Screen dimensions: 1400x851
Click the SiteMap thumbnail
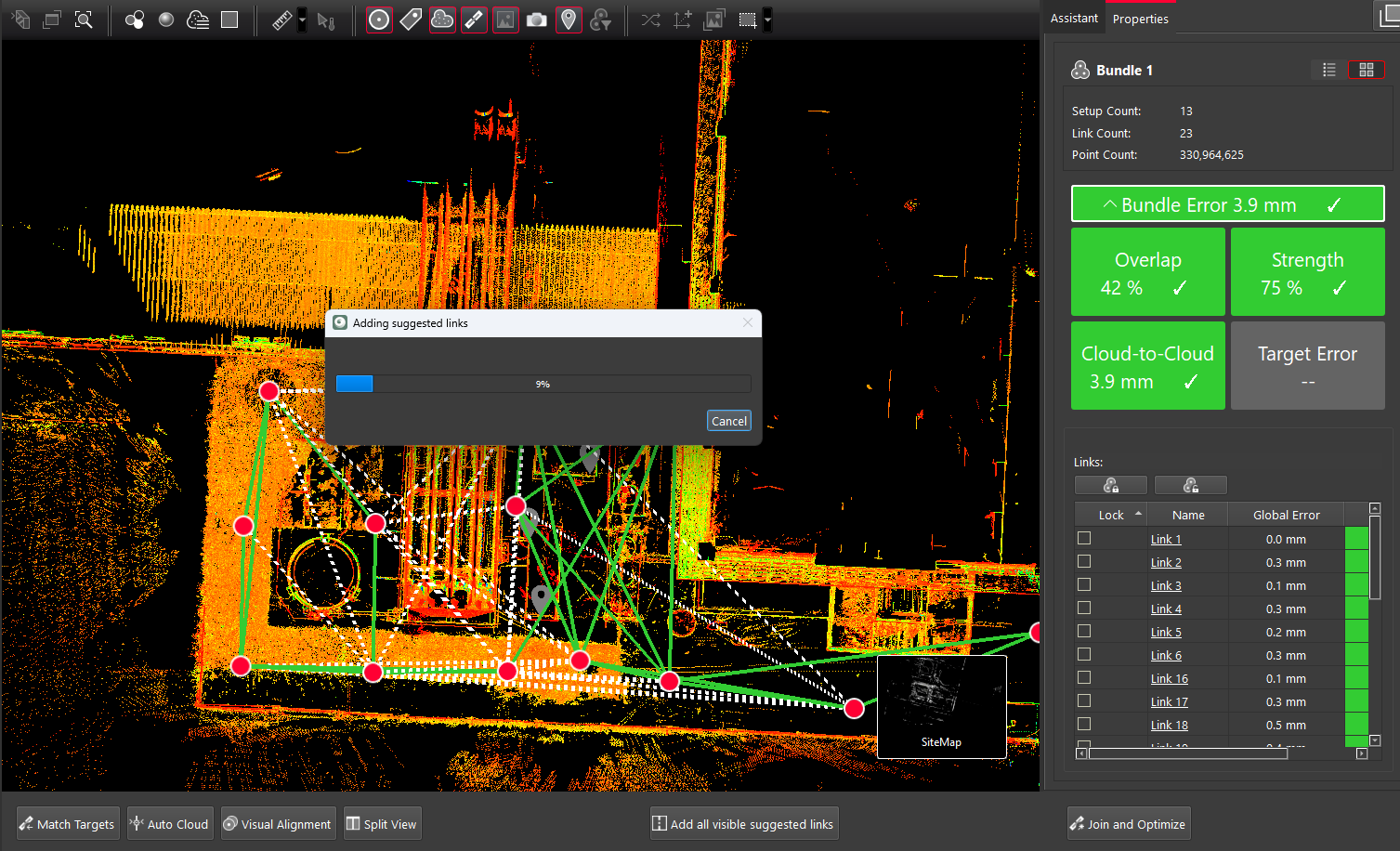click(941, 706)
